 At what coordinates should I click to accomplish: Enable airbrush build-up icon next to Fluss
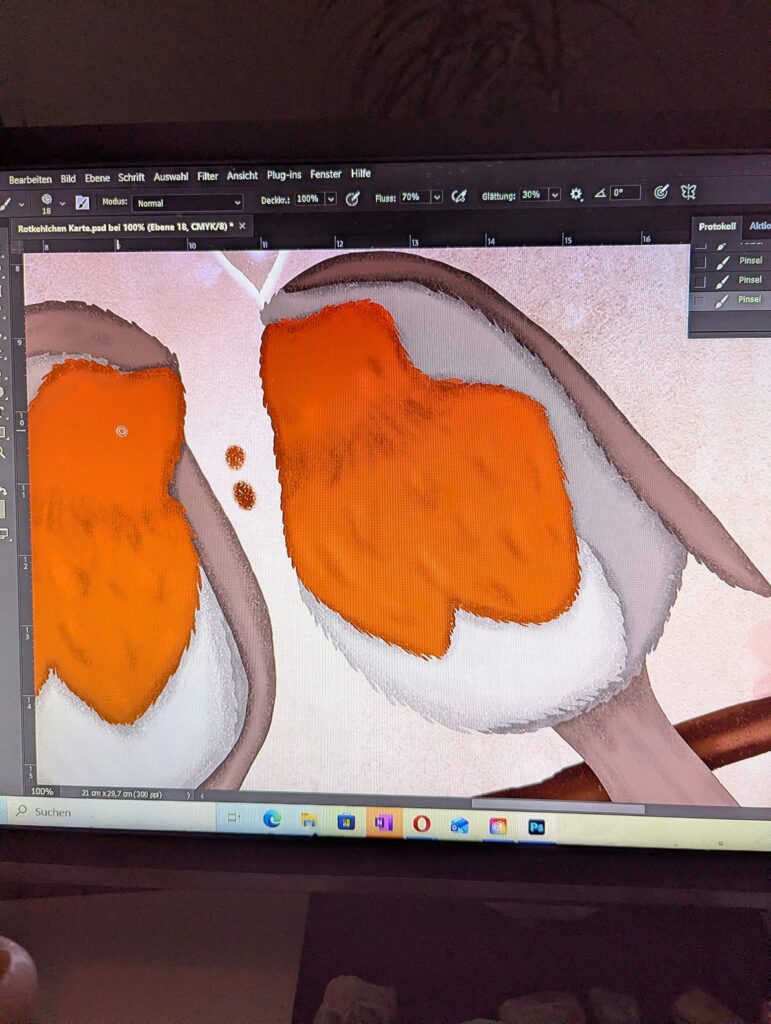459,196
